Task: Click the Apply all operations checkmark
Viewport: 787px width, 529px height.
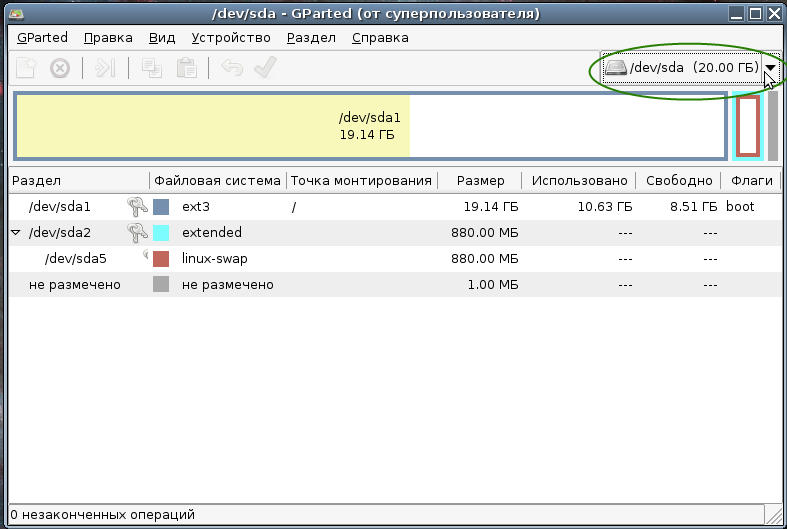Action: click(265, 67)
